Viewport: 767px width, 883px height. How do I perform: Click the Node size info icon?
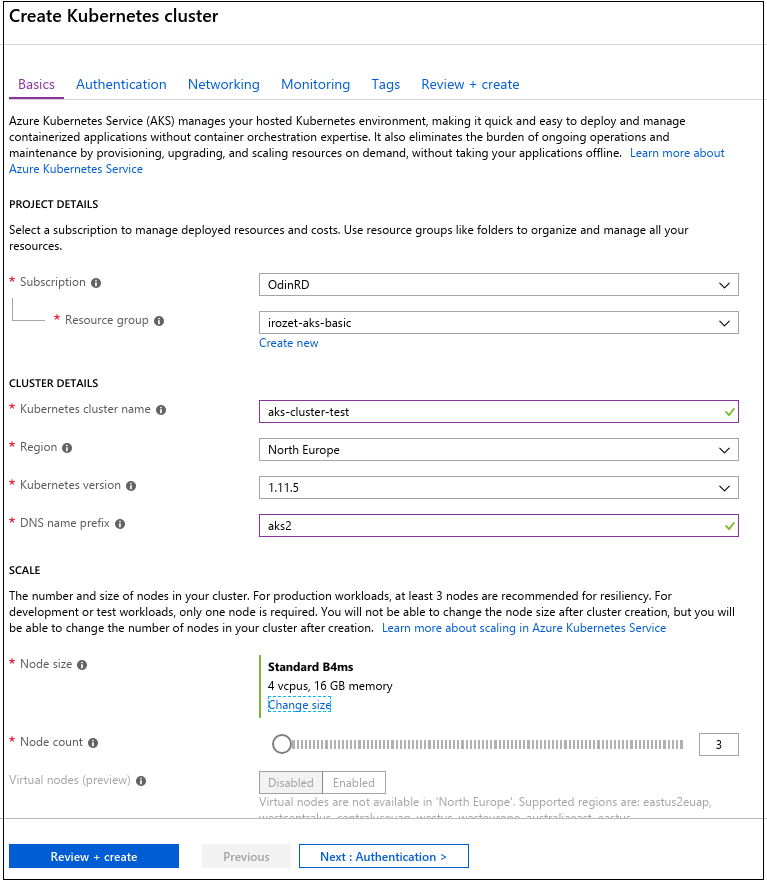click(x=82, y=665)
